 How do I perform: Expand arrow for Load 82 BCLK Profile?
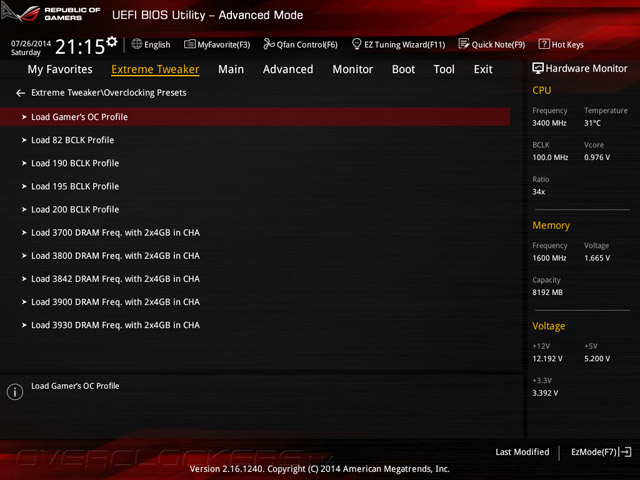24,140
